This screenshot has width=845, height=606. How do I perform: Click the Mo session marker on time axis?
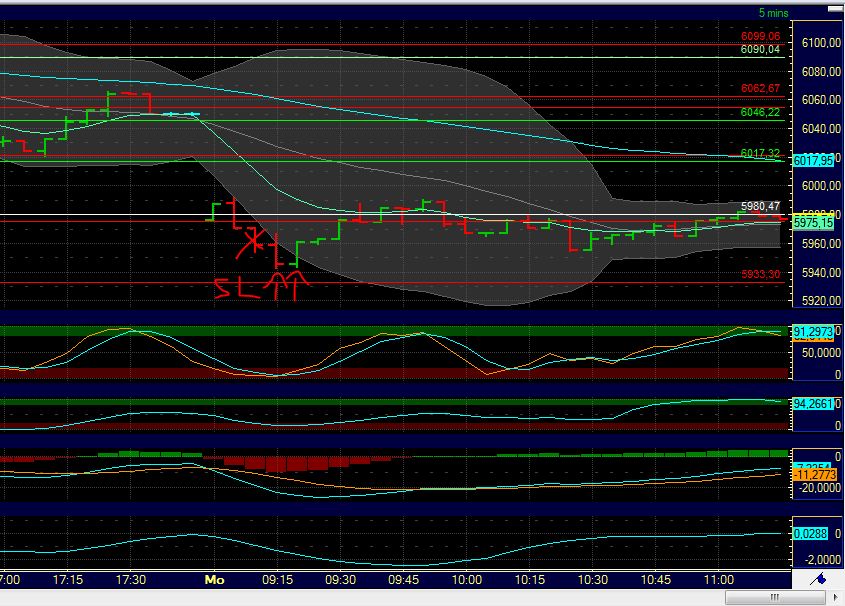click(x=213, y=579)
